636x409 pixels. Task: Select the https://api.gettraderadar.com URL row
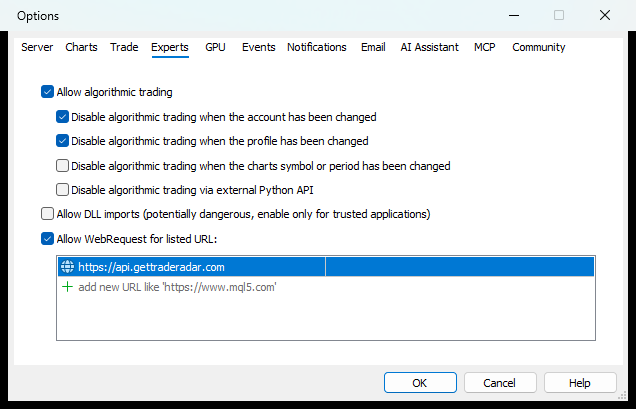coord(326,267)
